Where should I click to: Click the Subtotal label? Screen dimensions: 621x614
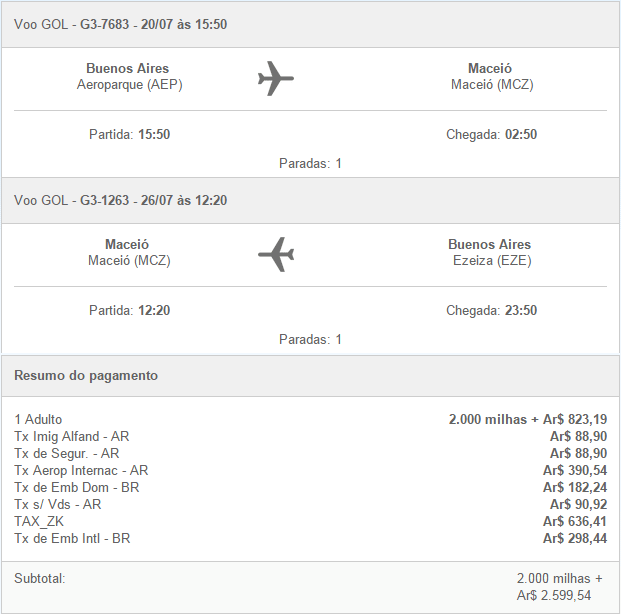40,578
